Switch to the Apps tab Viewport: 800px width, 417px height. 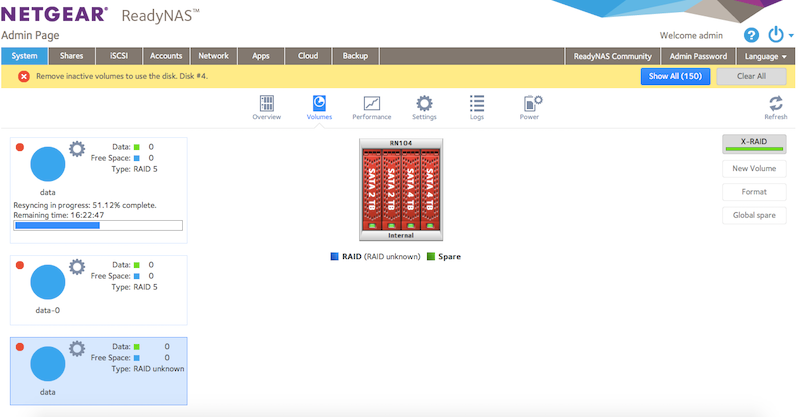[x=261, y=56]
